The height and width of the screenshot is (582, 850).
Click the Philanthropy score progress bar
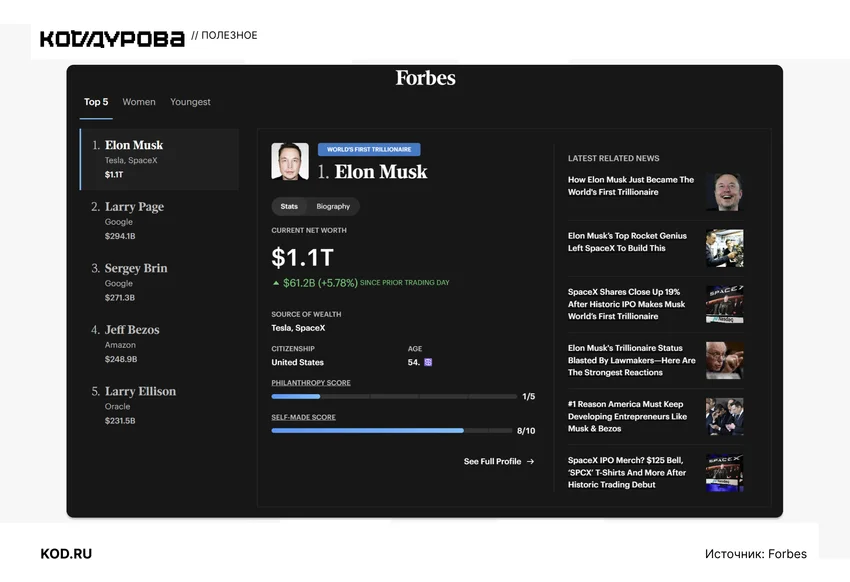click(394, 397)
